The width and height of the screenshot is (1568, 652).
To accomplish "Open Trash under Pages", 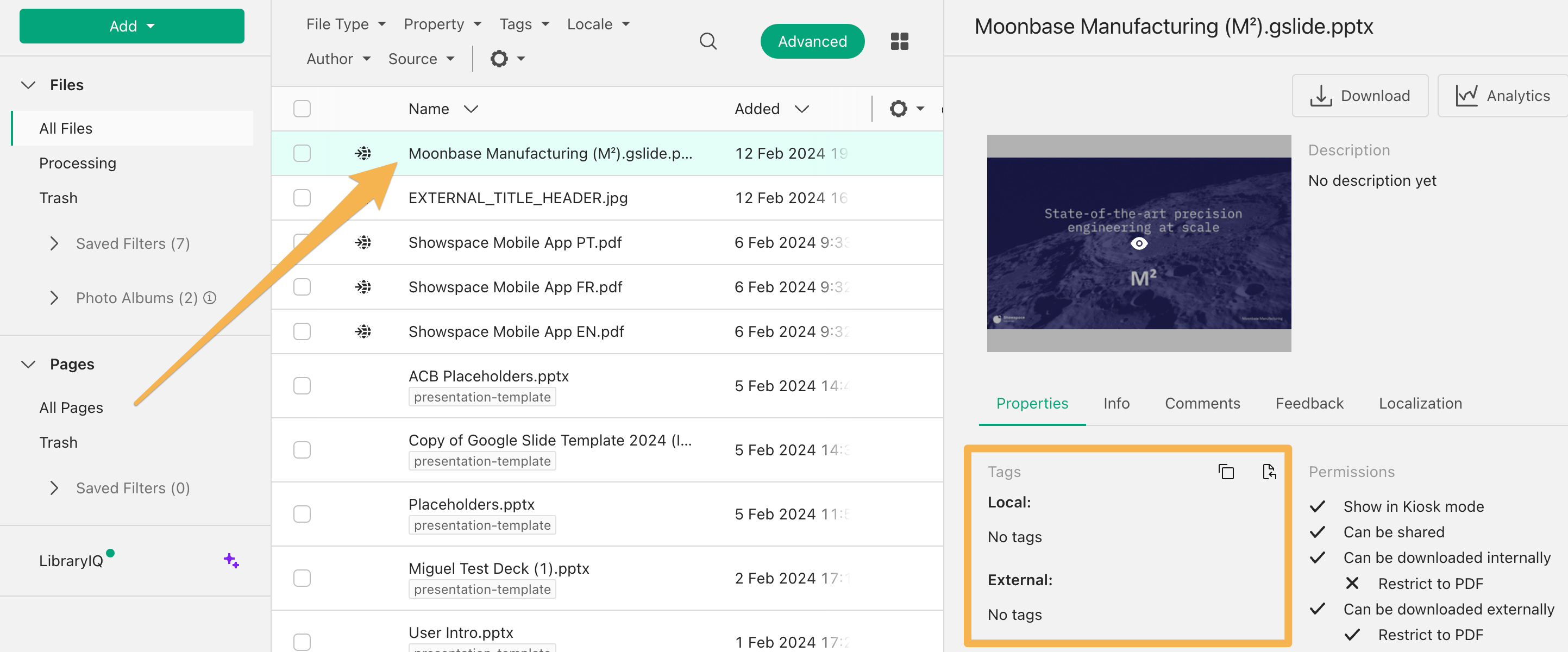I will click(x=59, y=442).
